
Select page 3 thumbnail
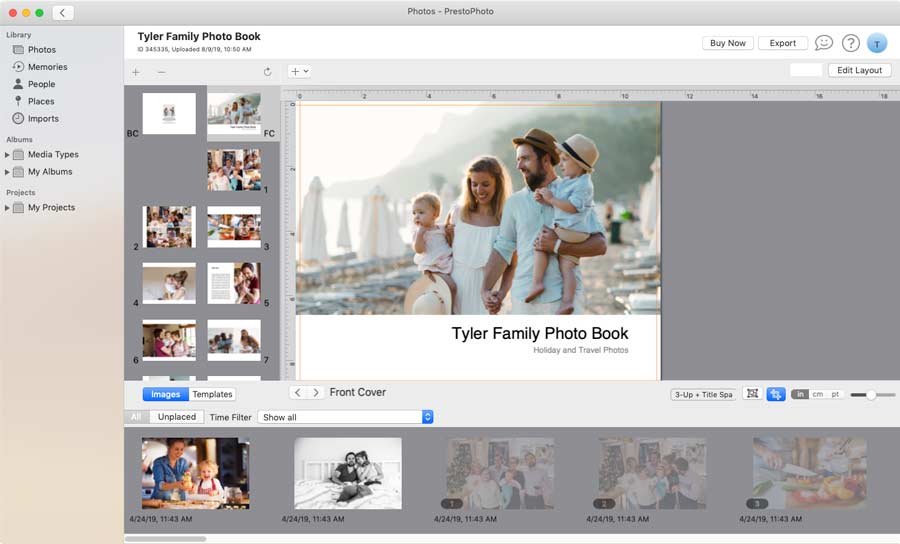tap(234, 227)
